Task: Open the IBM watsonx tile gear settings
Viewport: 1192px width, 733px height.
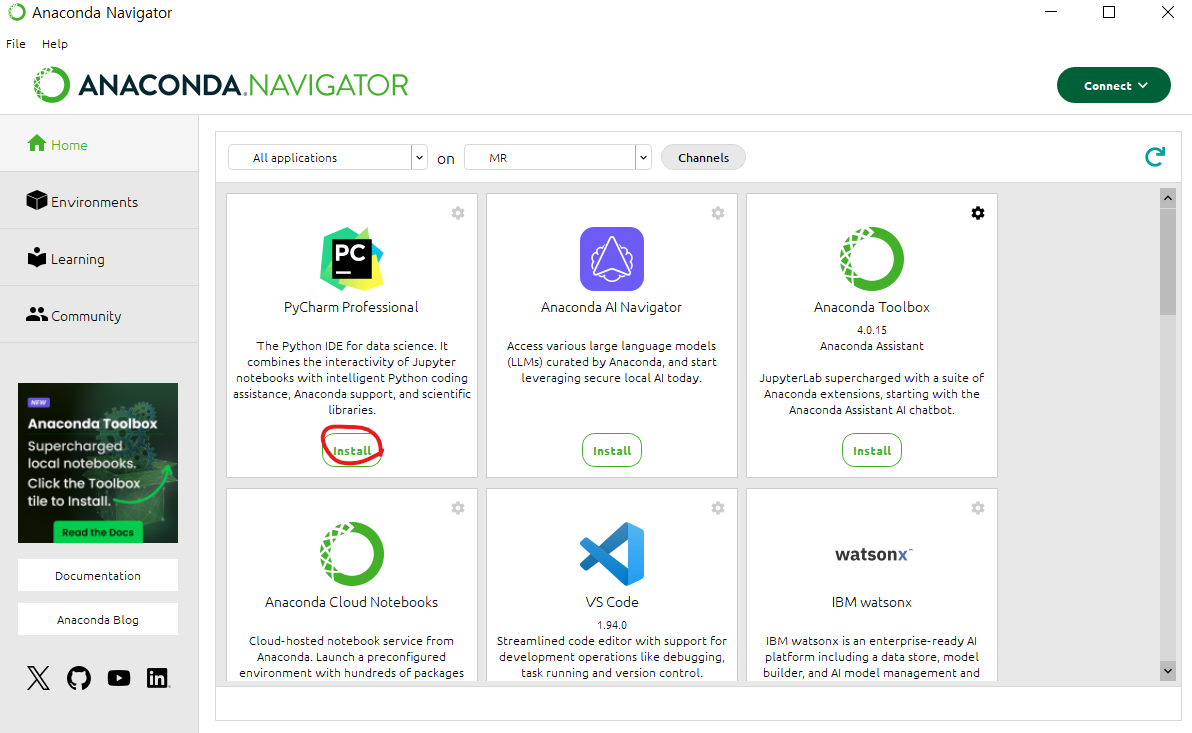Action: click(978, 508)
